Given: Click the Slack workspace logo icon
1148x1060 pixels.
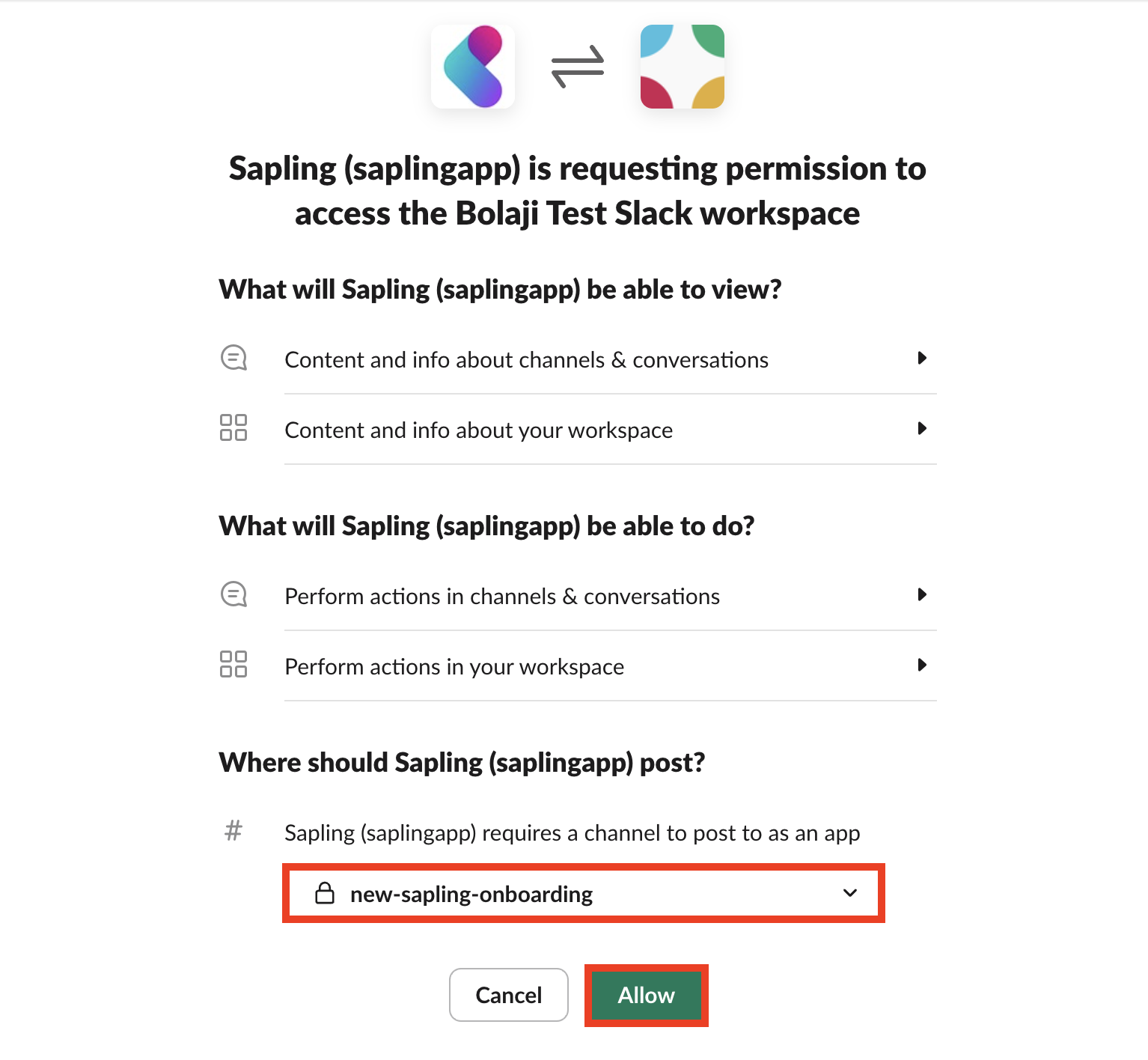Looking at the screenshot, I should pos(682,67).
